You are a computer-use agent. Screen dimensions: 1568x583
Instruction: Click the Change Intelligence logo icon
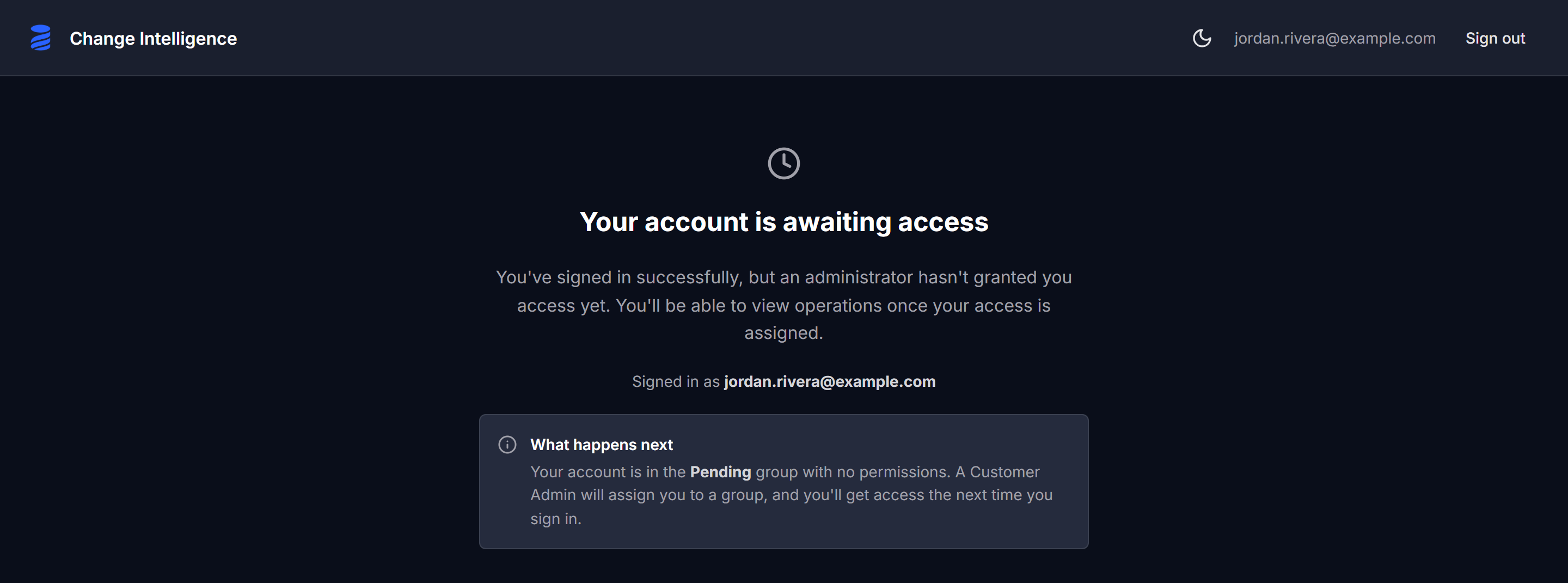41,38
